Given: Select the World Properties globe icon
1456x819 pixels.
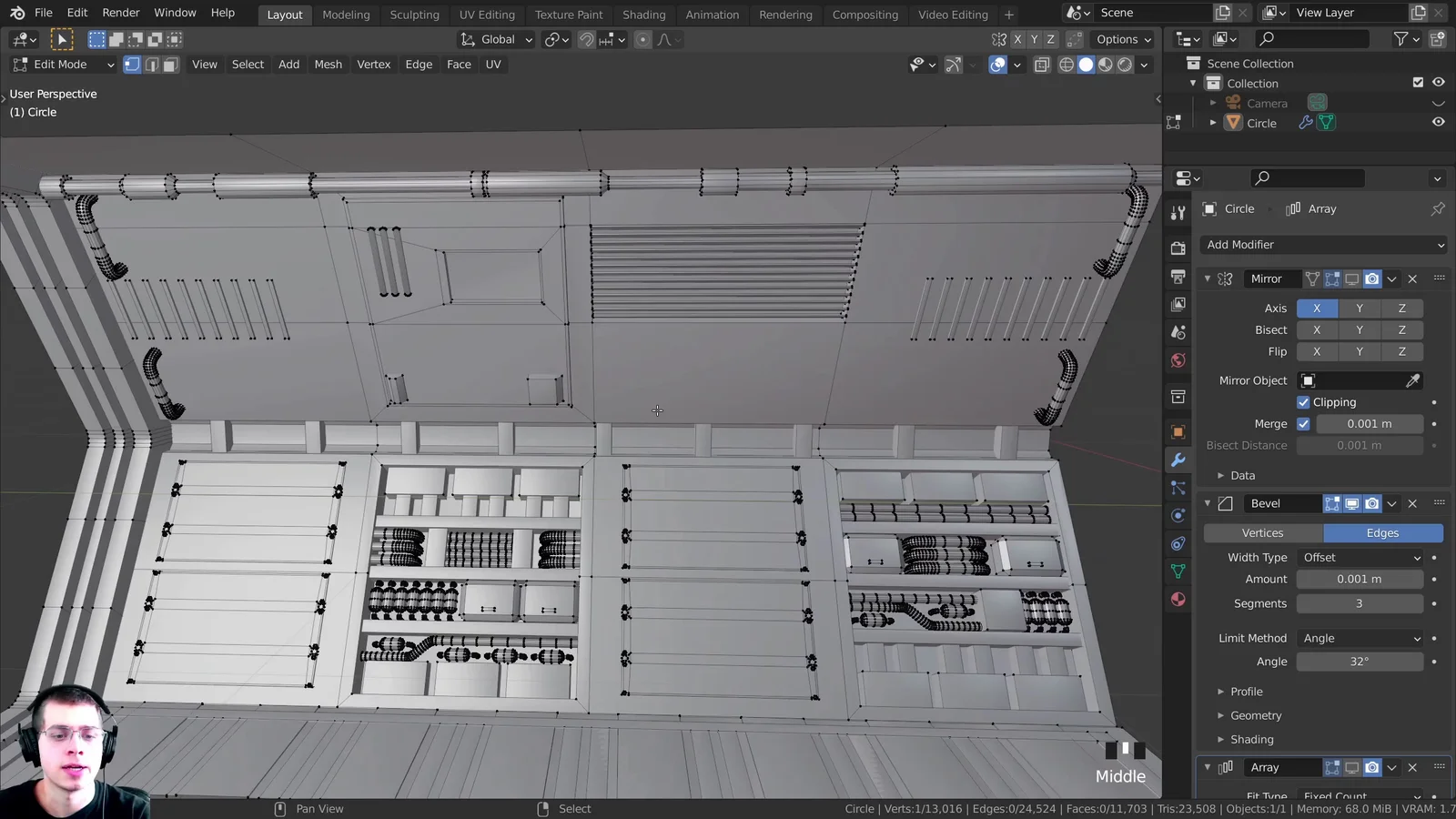Looking at the screenshot, I should point(1178,360).
